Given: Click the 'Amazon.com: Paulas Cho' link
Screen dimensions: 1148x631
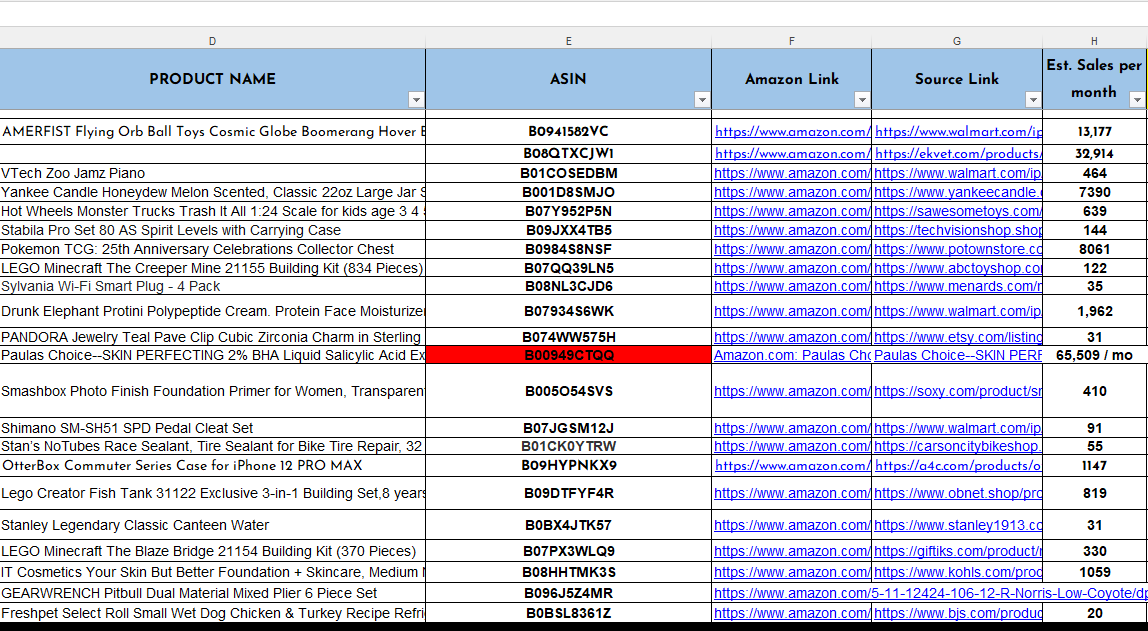Looking at the screenshot, I should coord(792,355).
